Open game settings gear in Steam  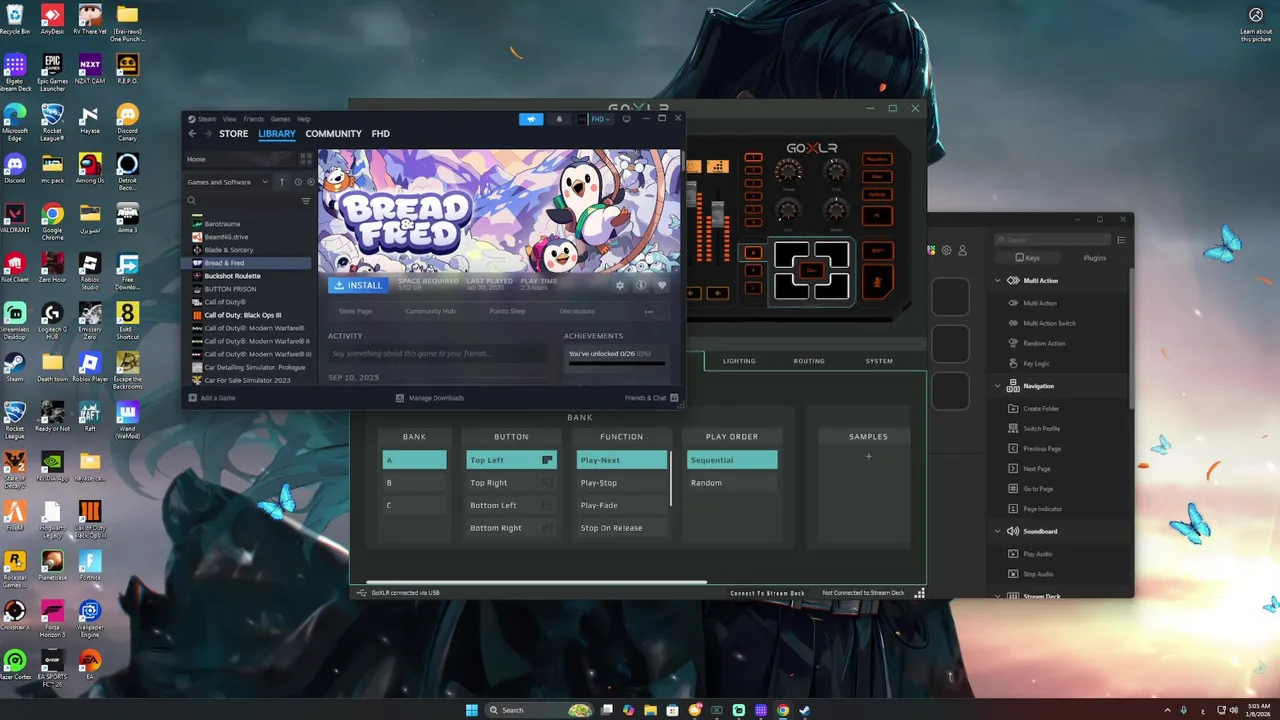click(620, 285)
